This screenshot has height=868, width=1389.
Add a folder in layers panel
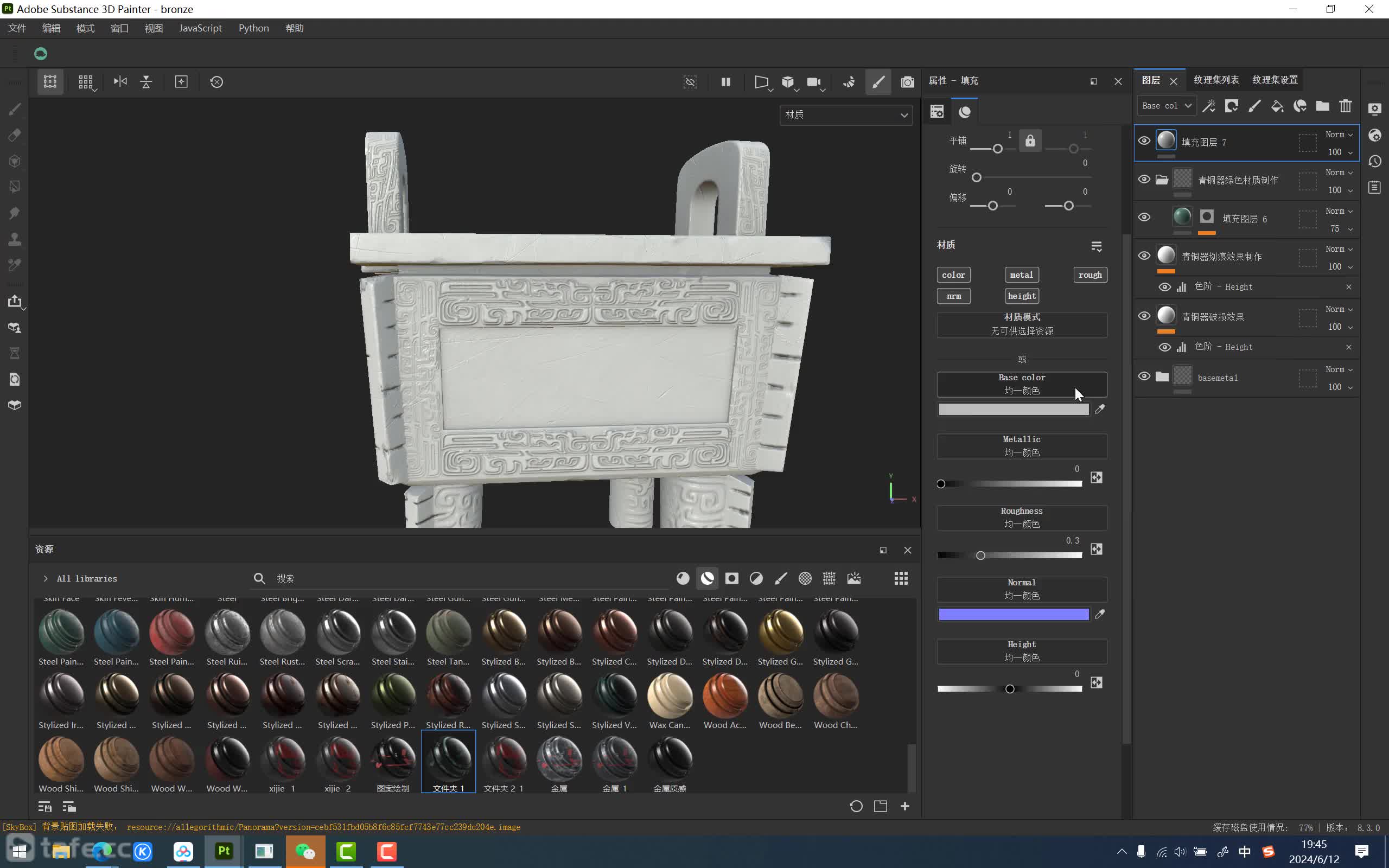[x=1322, y=106]
